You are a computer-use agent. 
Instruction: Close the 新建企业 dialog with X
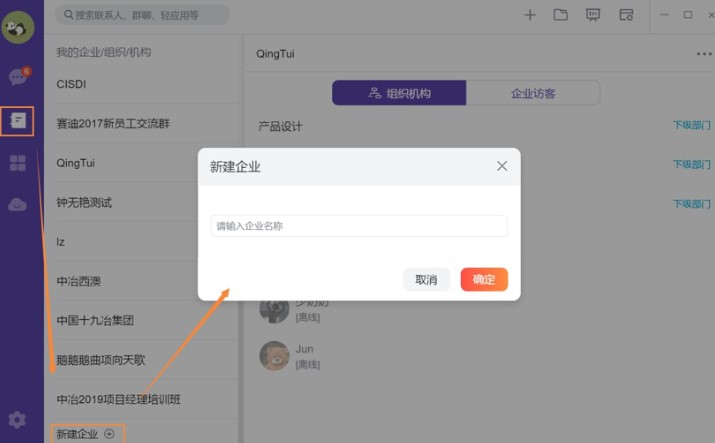502,166
